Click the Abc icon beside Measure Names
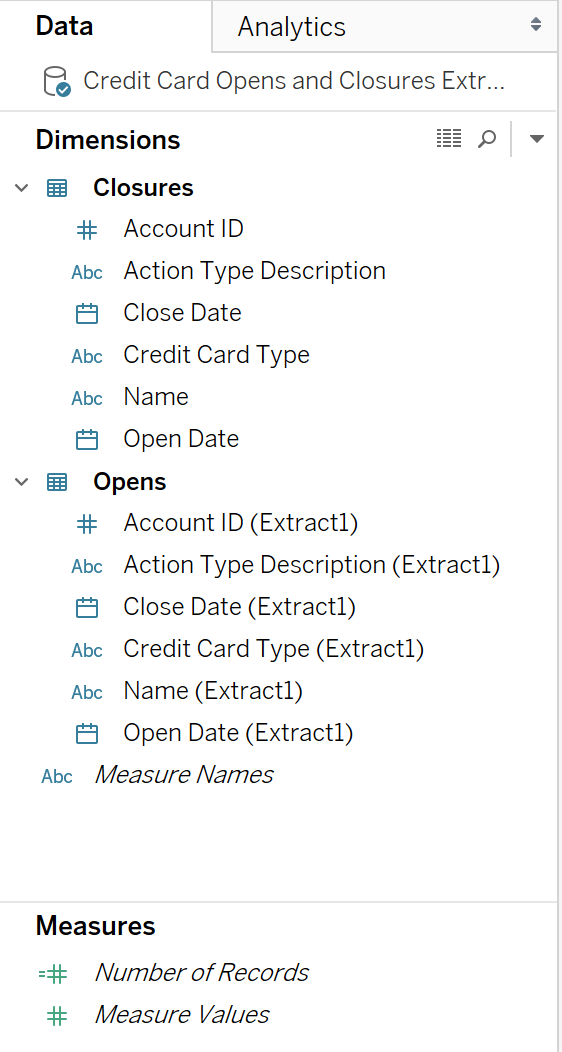The height and width of the screenshot is (1052, 562). tap(57, 776)
